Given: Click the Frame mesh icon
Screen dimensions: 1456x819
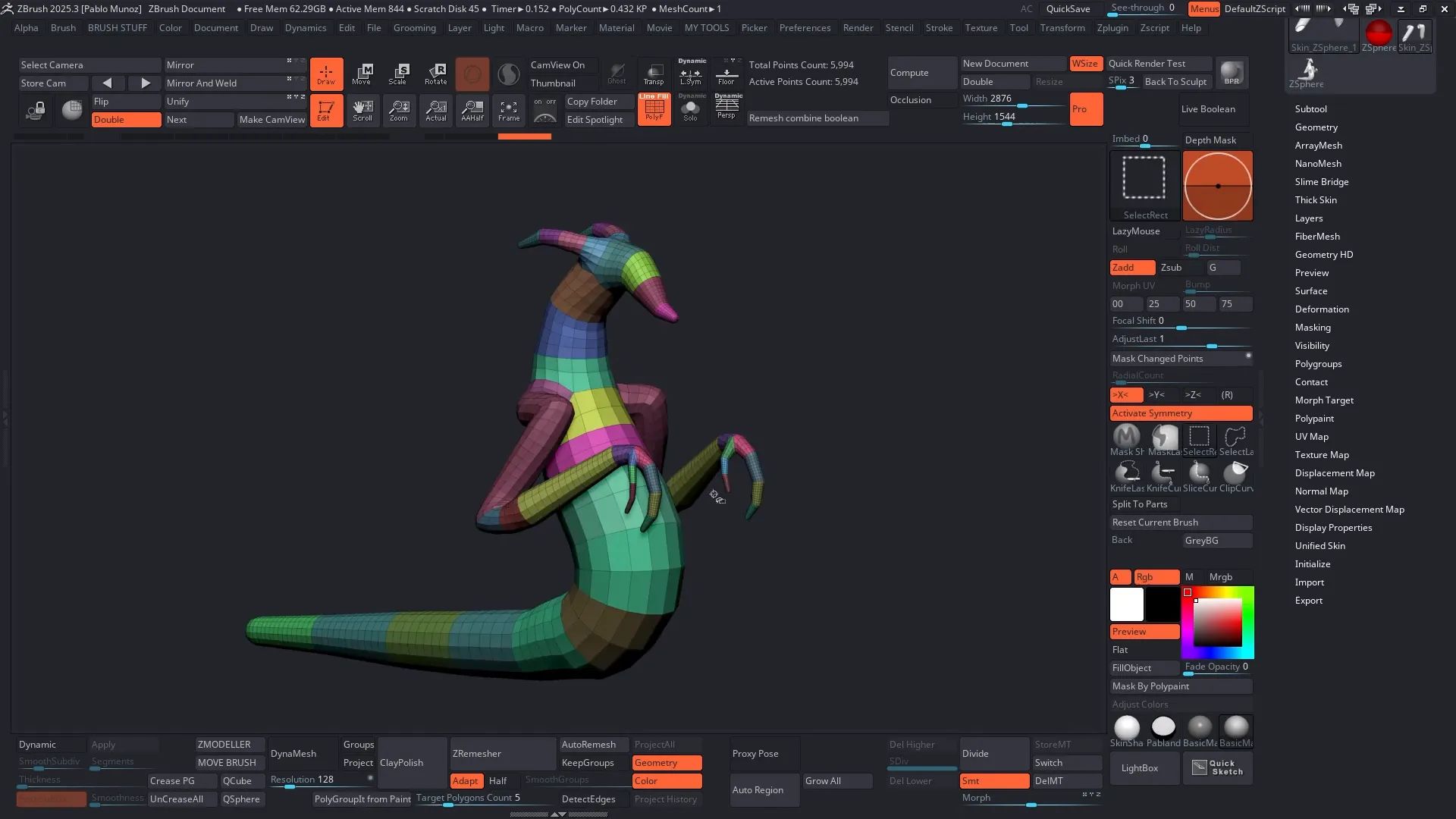Looking at the screenshot, I should pyautogui.click(x=509, y=110).
